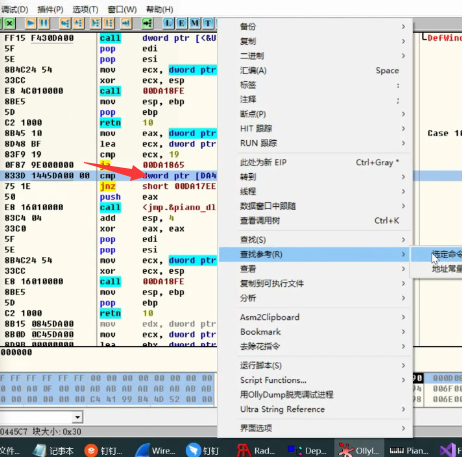Viewport: 462px width, 457px height.
Task: Expand the 备份 submenu arrow
Action: click(x=403, y=26)
